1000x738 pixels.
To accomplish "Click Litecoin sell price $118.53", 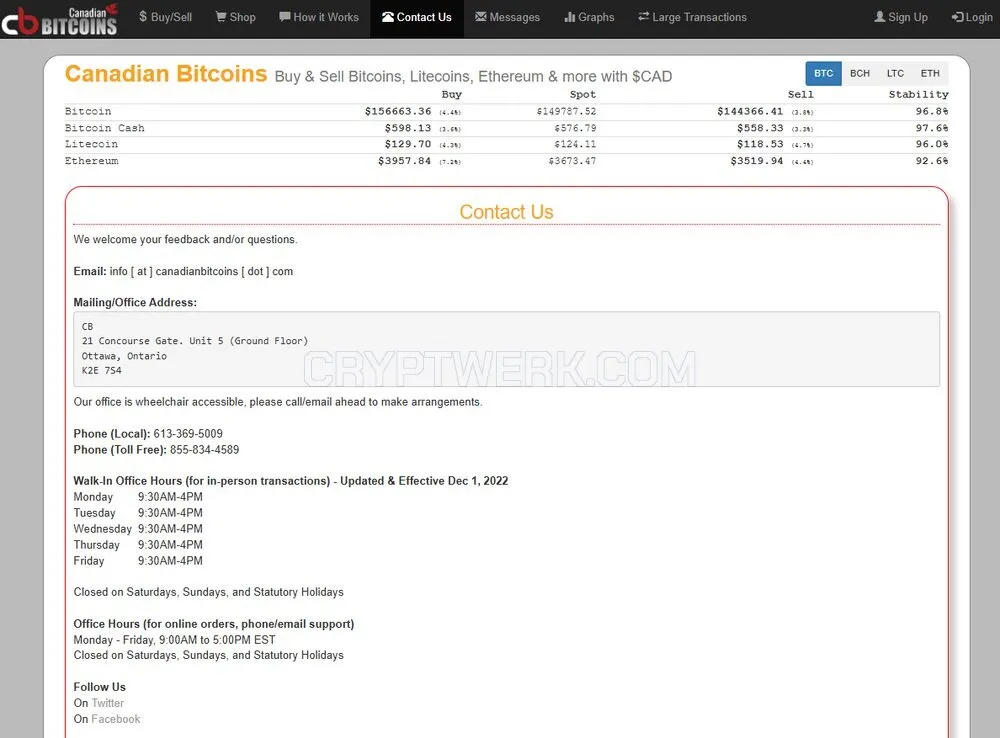I will [x=760, y=144].
